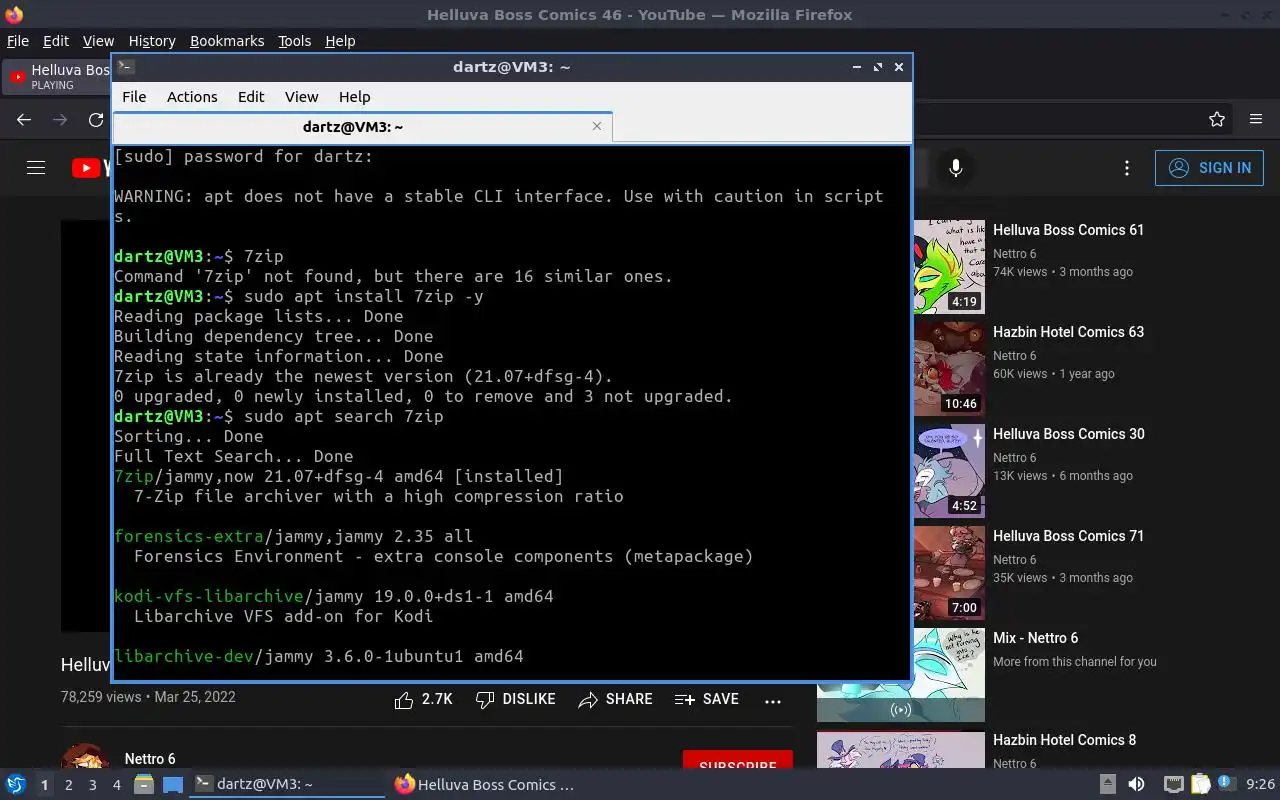Viewport: 1280px width, 800px height.
Task: Select the Helluva Boss YouTube browser tab
Action: pos(58,77)
